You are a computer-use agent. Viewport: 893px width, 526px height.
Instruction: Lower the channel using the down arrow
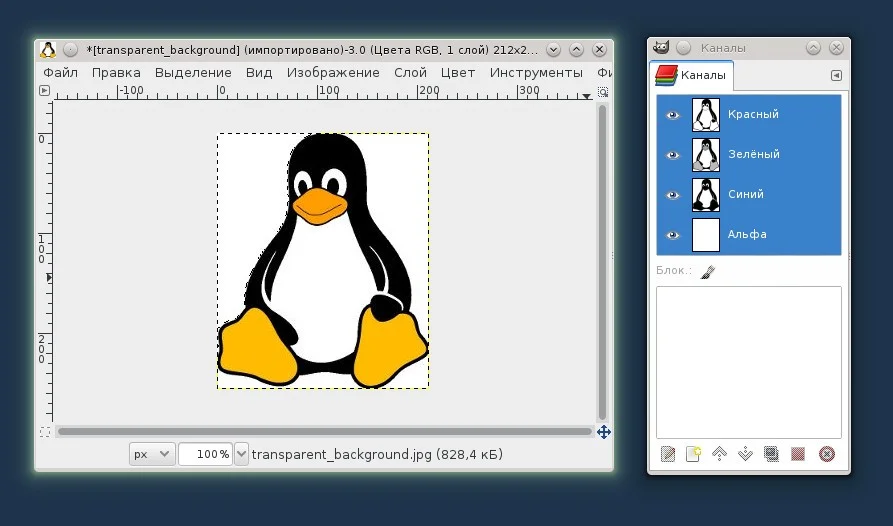click(745, 454)
